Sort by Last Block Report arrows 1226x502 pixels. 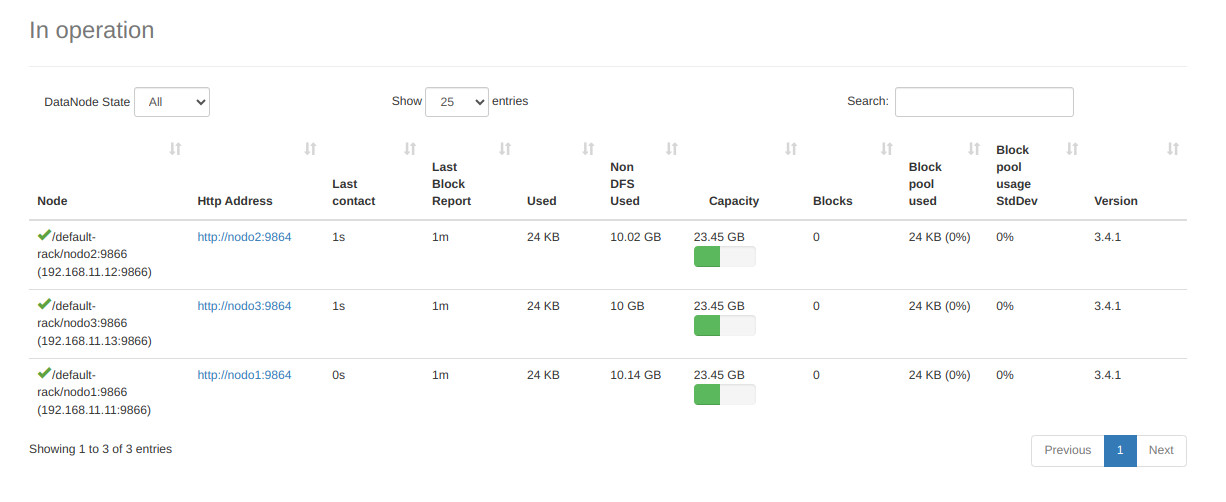(505, 149)
